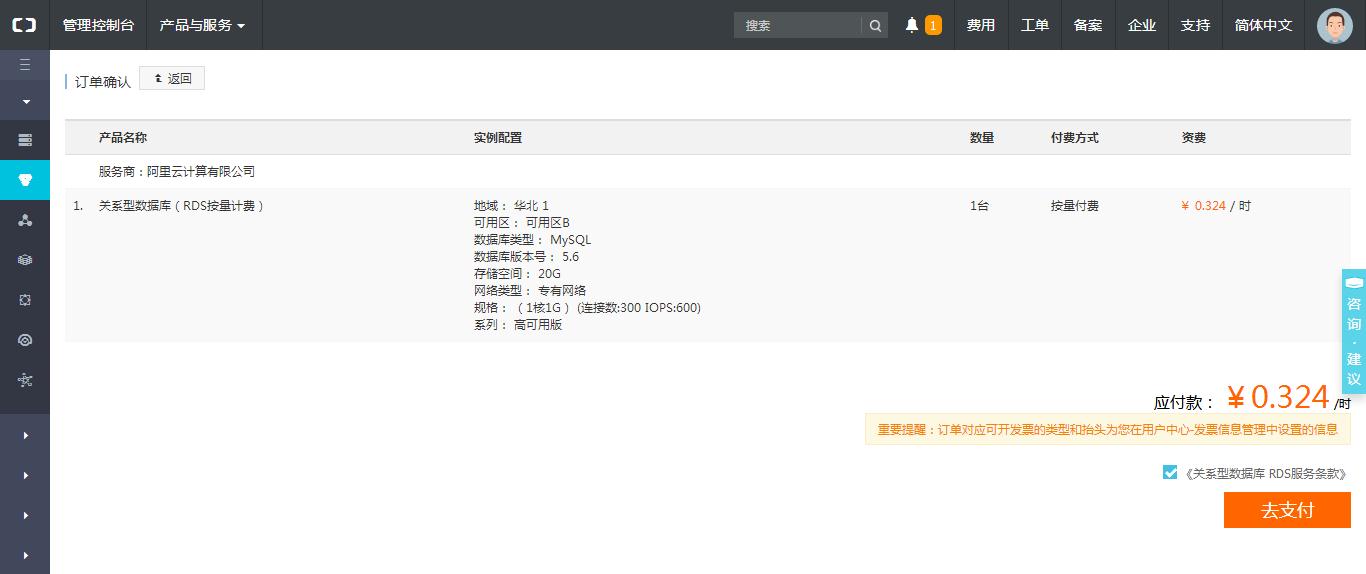The height and width of the screenshot is (574, 1366).
Task: Click the 产品名称 column header
Action: [x=123, y=138]
